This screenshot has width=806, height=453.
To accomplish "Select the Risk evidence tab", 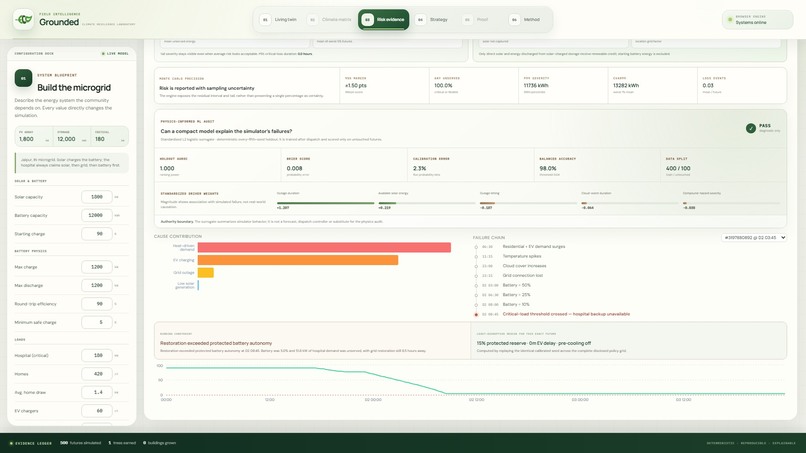I will (383, 20).
